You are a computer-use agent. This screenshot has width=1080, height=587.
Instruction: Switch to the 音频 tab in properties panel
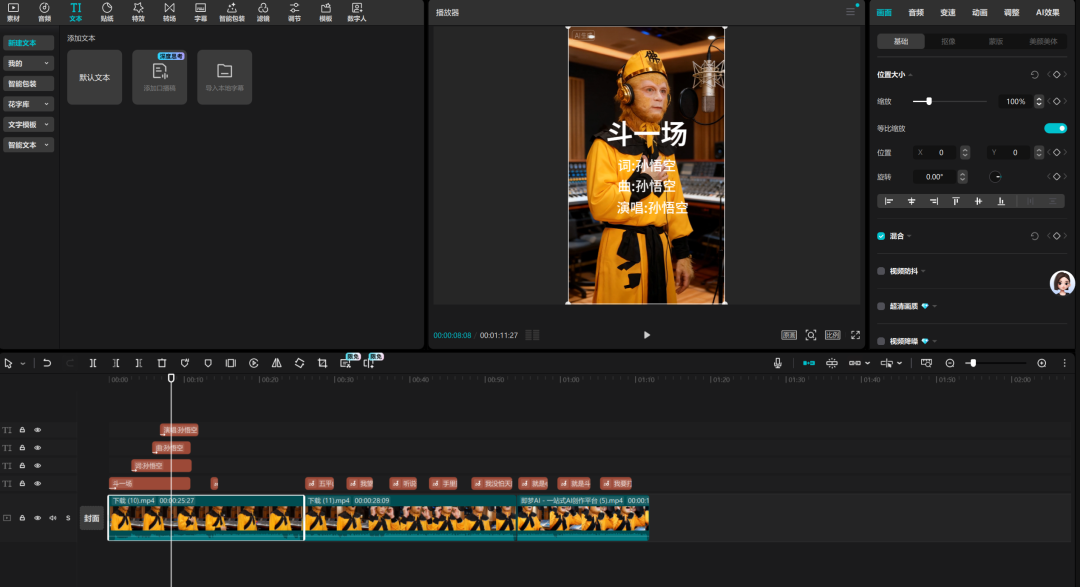tap(916, 13)
